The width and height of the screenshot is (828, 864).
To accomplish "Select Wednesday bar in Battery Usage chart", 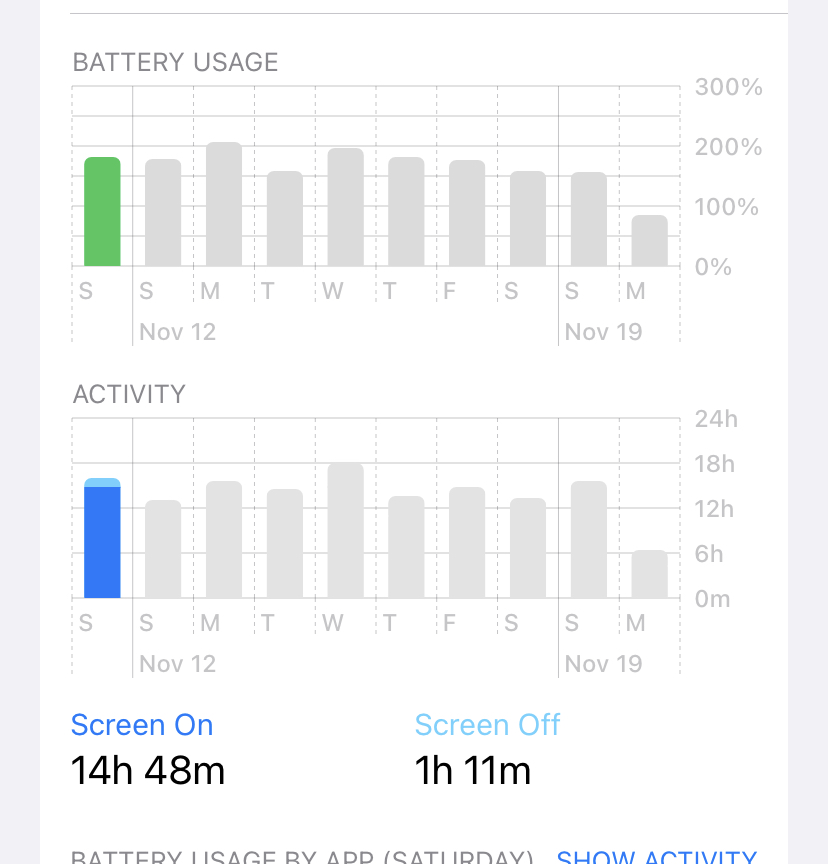I will coord(345,207).
